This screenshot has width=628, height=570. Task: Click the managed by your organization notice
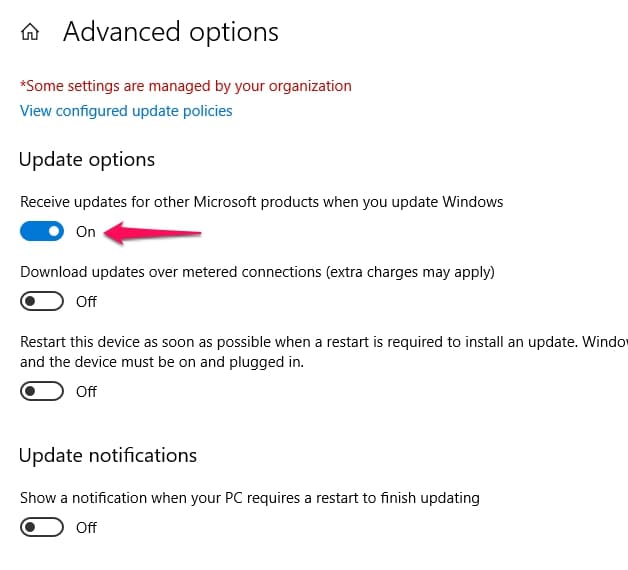(x=186, y=86)
